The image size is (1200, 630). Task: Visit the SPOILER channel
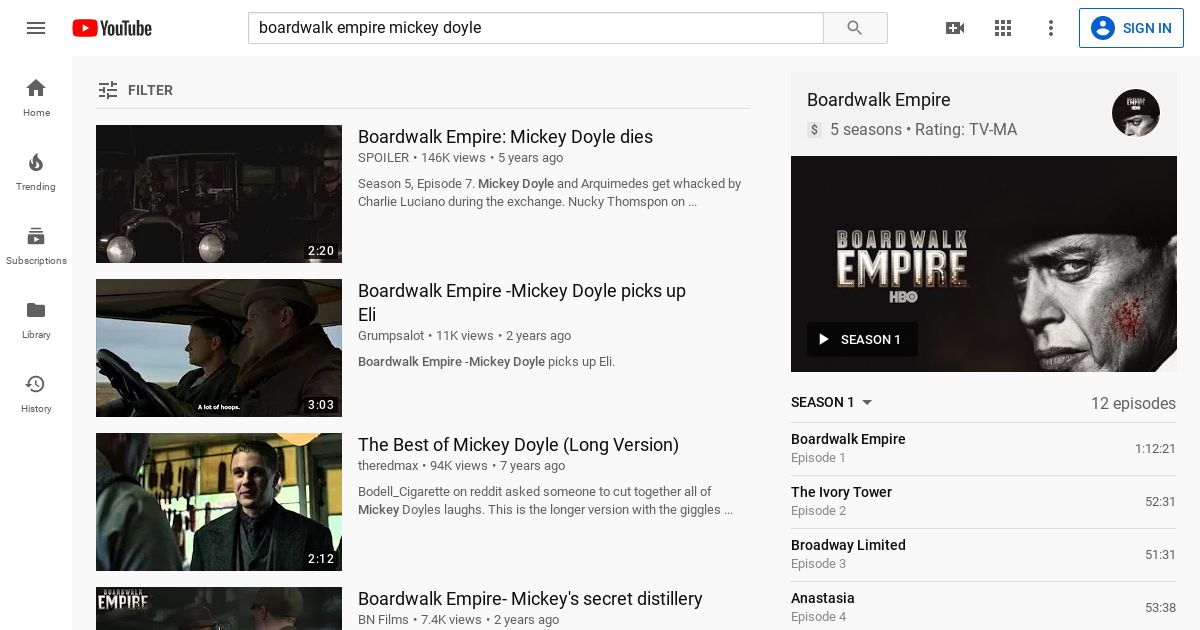pos(383,158)
